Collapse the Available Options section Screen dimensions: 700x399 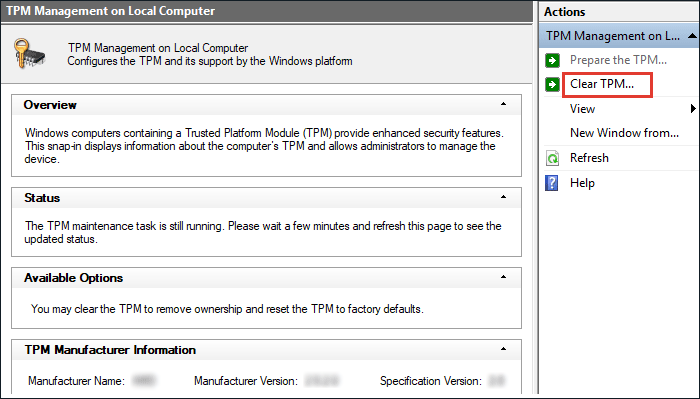coord(504,277)
